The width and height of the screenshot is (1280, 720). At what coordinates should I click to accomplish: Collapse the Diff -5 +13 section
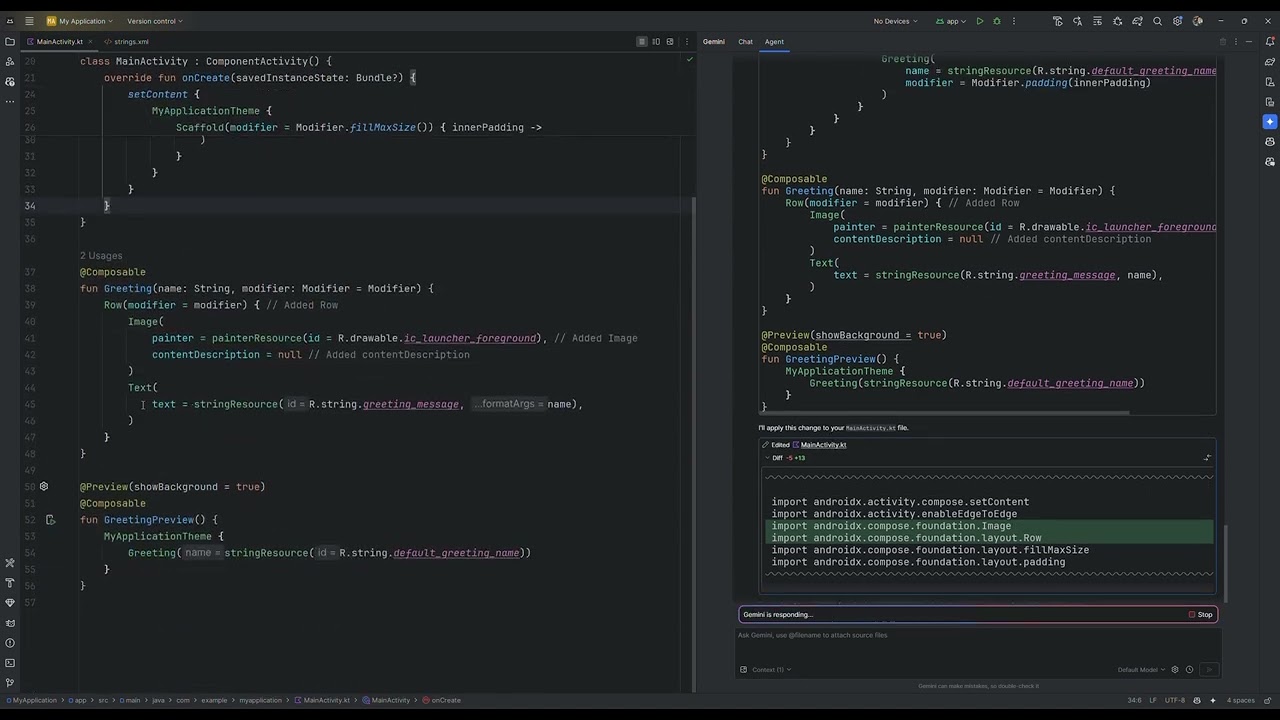[767, 458]
